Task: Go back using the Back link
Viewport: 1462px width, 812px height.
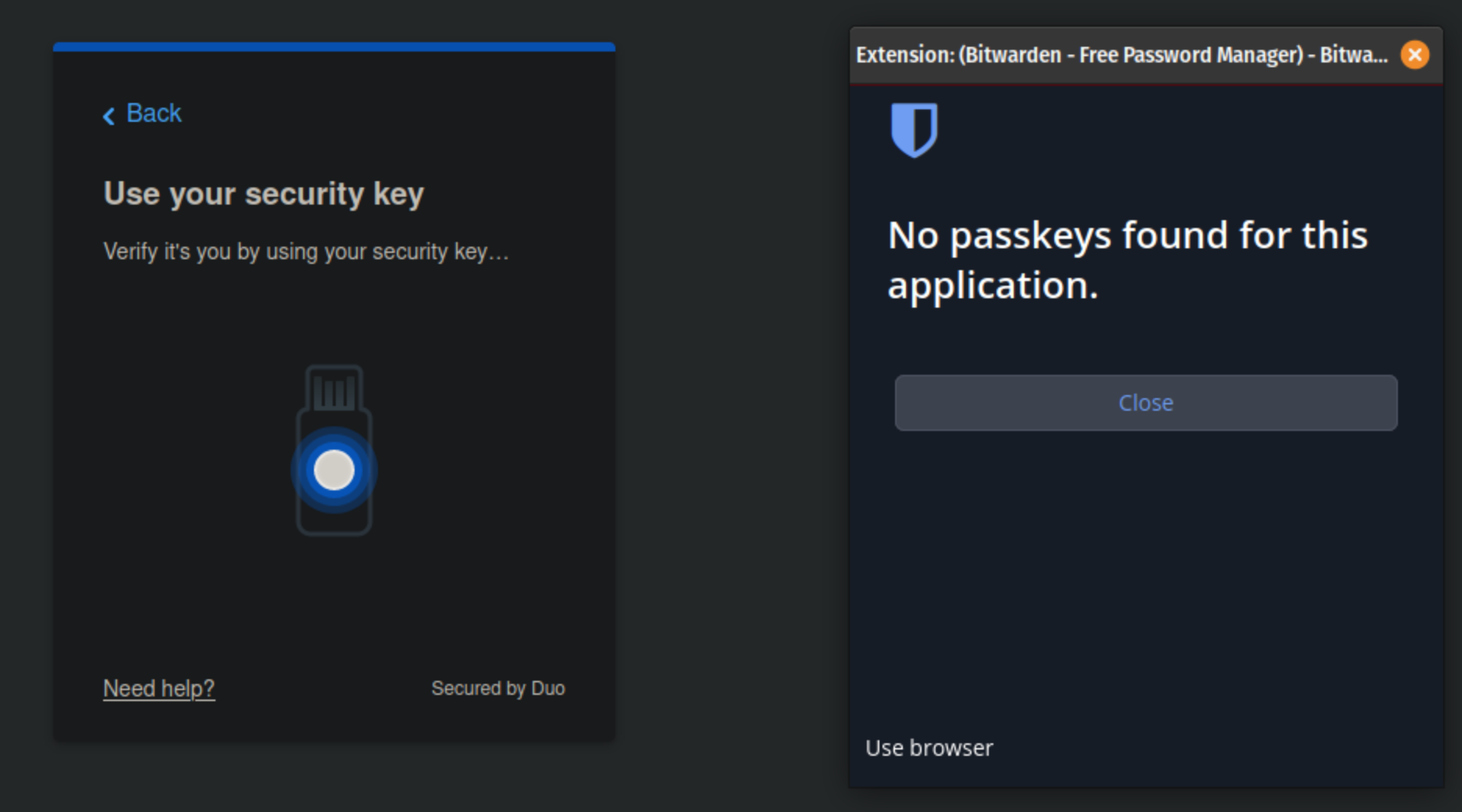Action: coord(142,114)
